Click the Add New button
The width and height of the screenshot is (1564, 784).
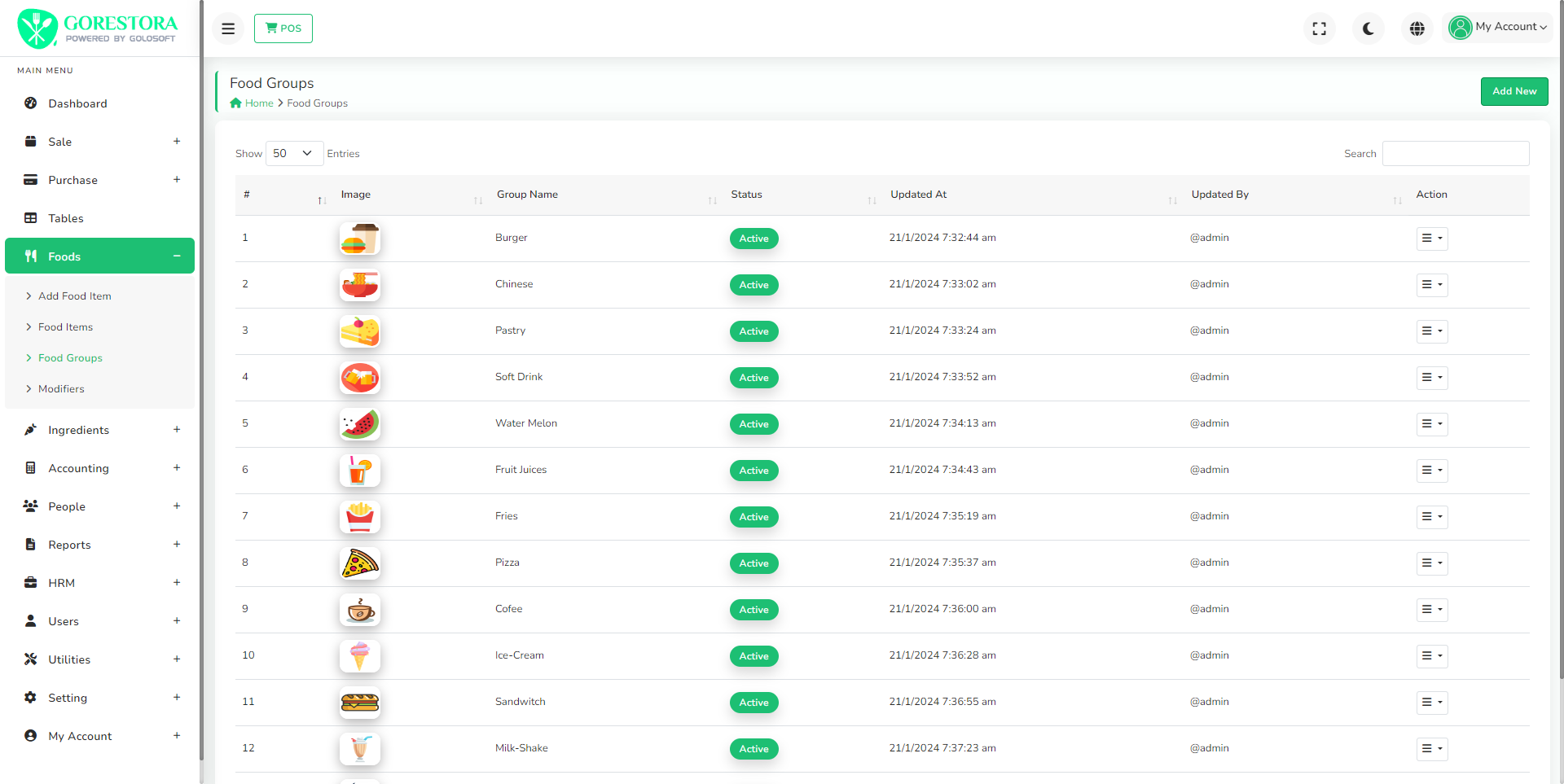point(1514,91)
